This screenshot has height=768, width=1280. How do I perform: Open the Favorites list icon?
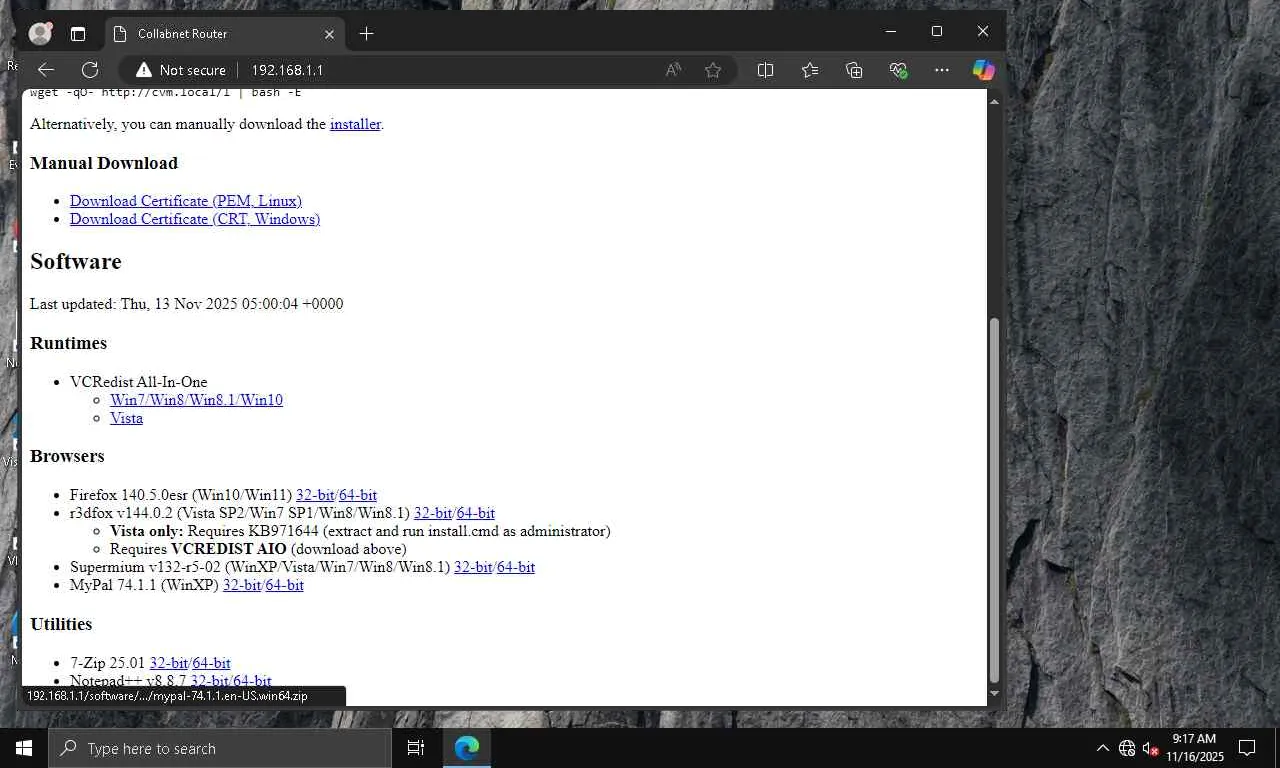pos(810,70)
